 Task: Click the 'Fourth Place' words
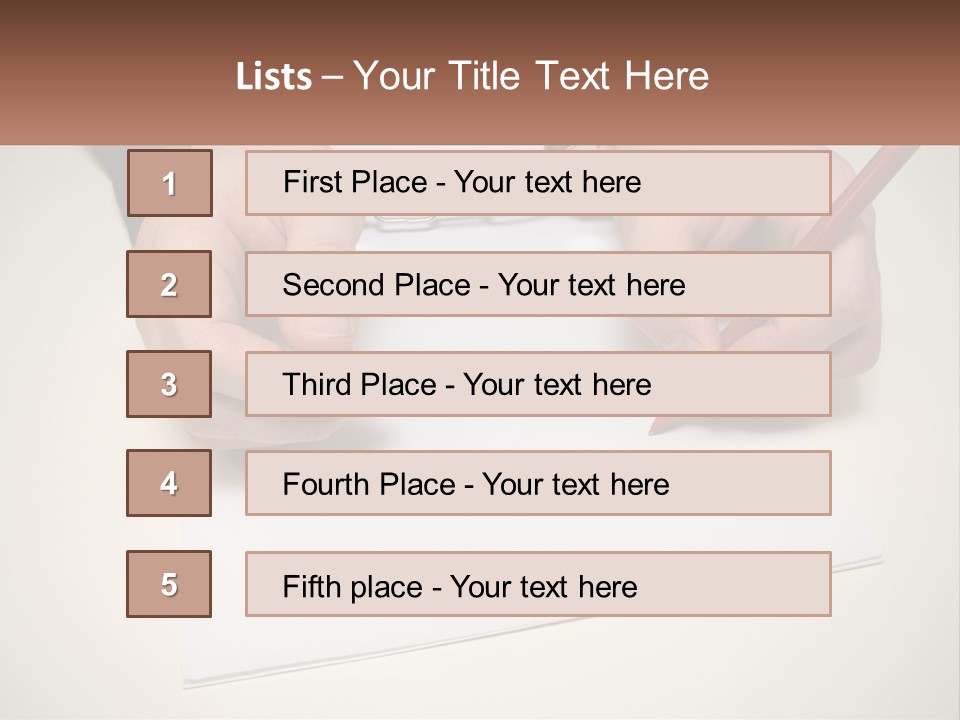[x=369, y=484]
